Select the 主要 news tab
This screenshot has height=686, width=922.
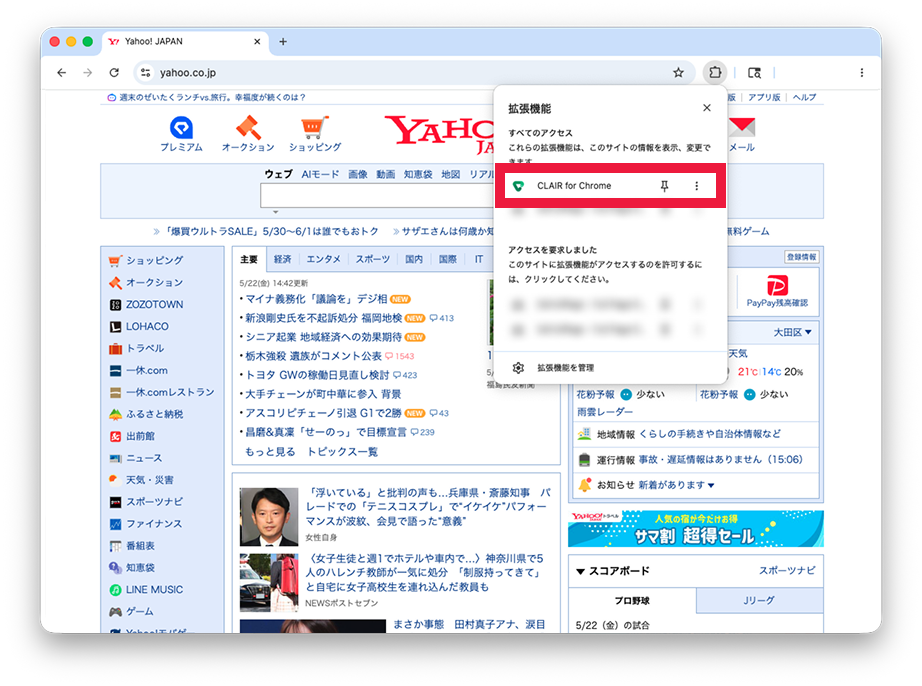249,259
